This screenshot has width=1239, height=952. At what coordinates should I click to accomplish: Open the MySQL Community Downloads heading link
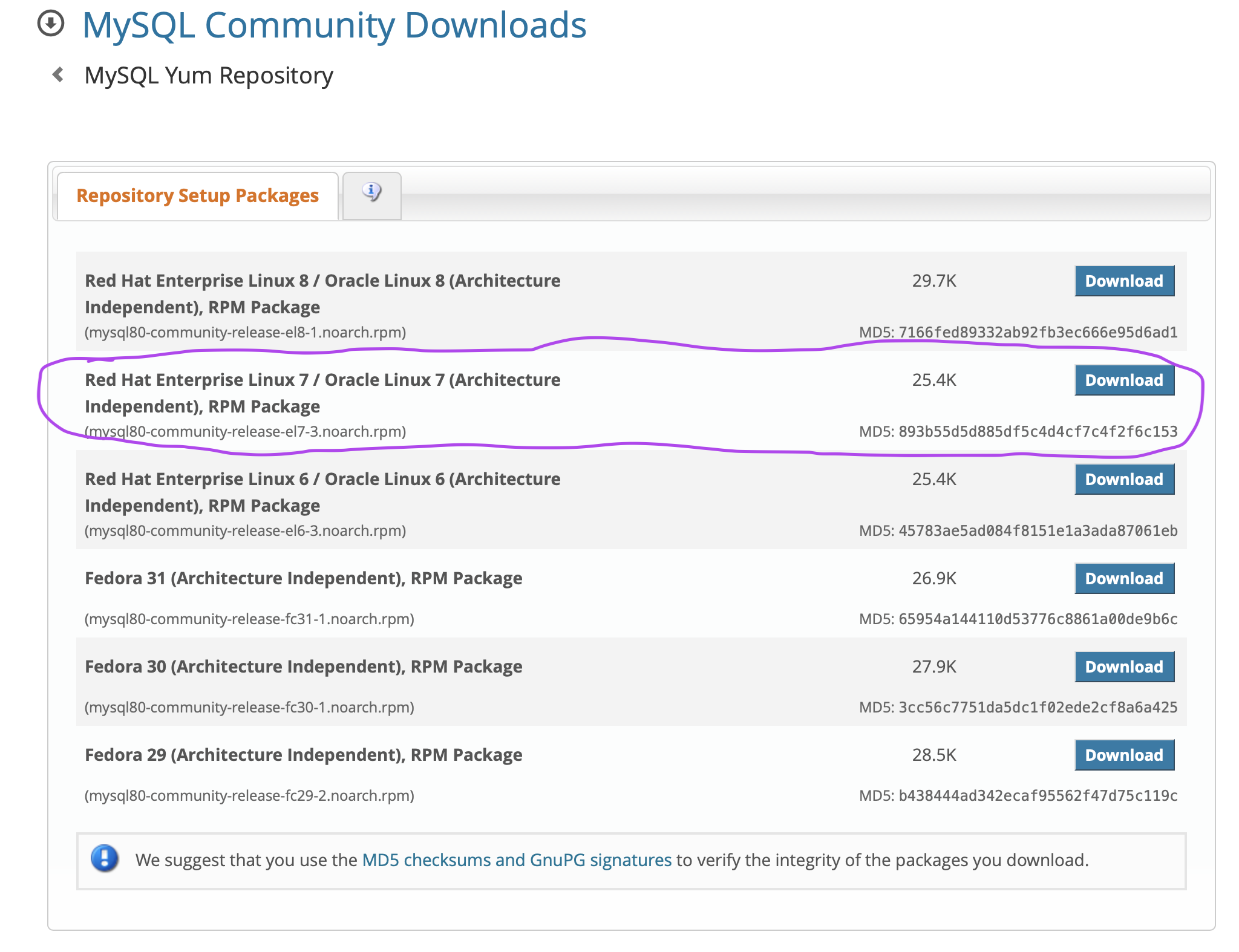(x=334, y=25)
